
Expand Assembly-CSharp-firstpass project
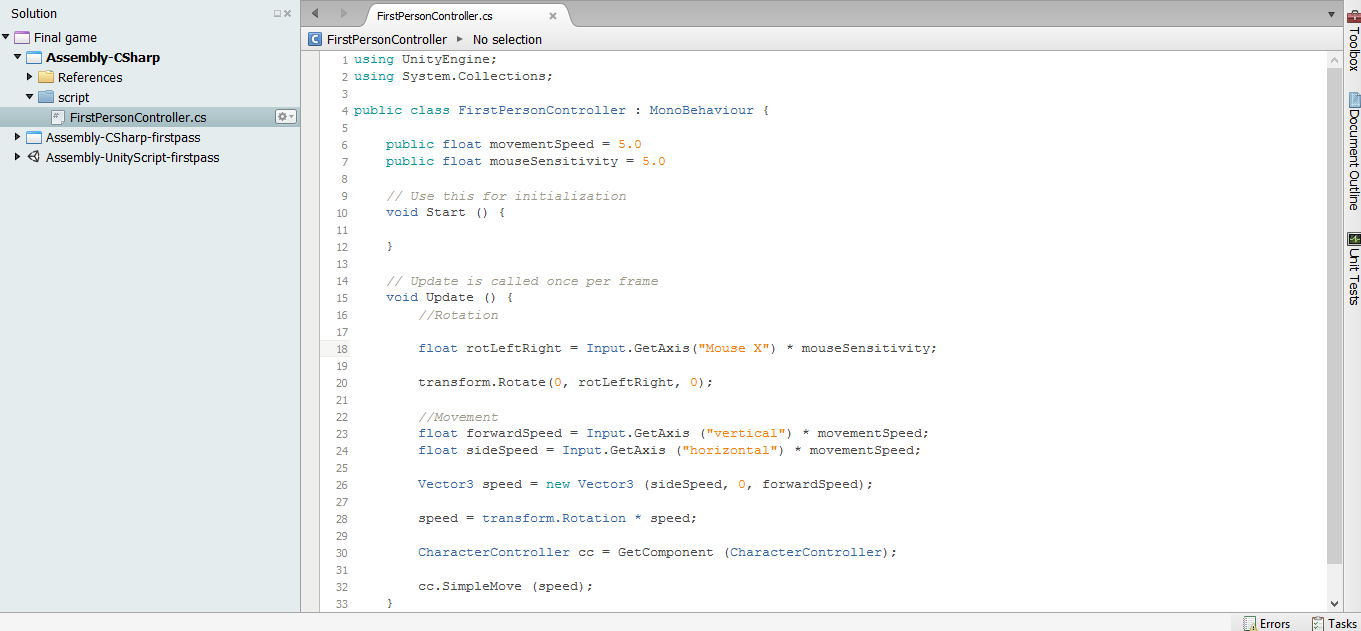17,137
